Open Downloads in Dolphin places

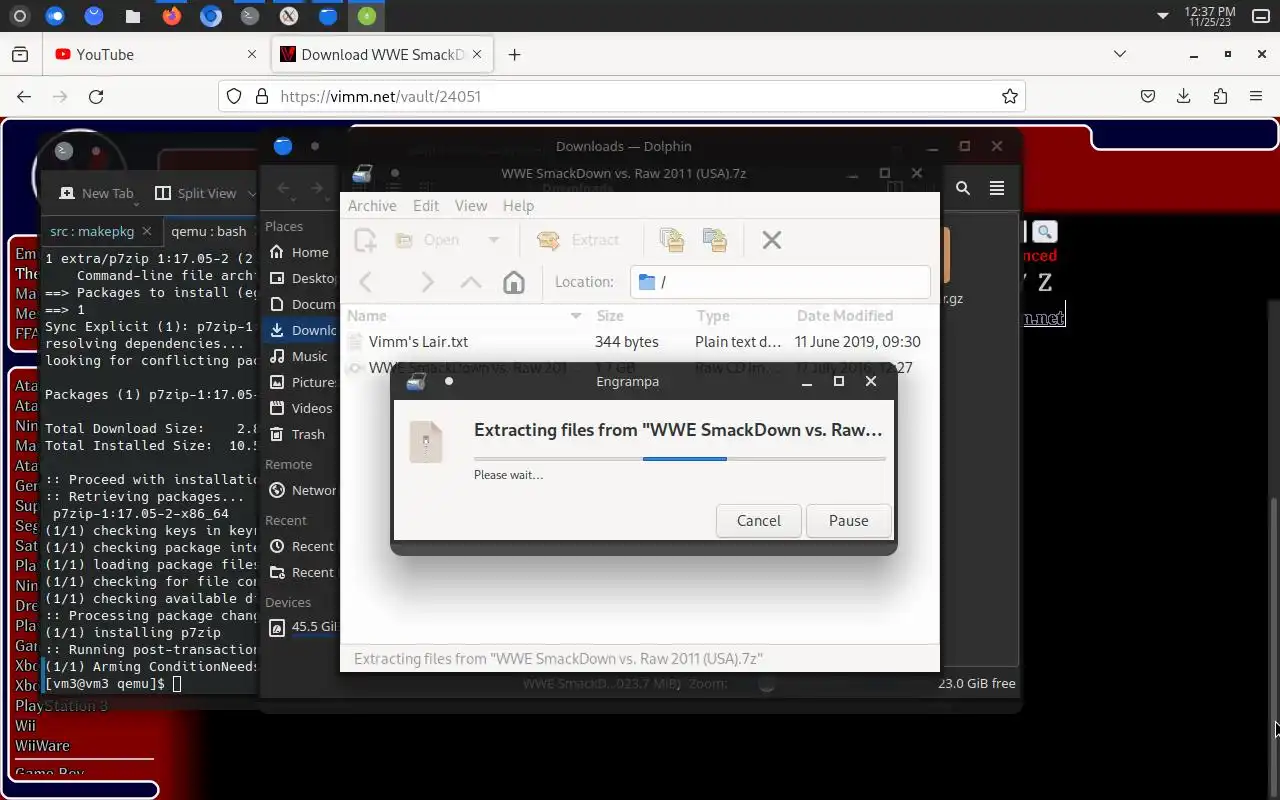(x=301, y=330)
